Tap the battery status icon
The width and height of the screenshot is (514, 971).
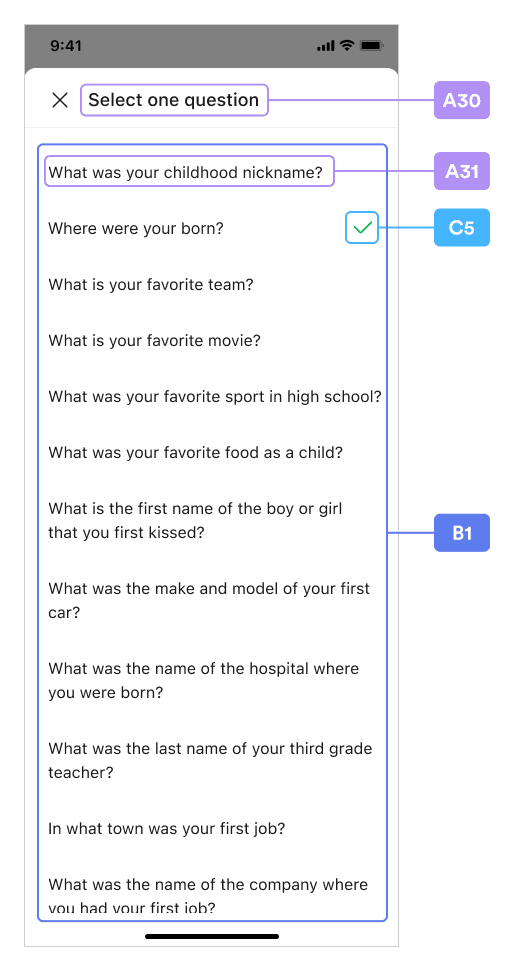coord(372,46)
